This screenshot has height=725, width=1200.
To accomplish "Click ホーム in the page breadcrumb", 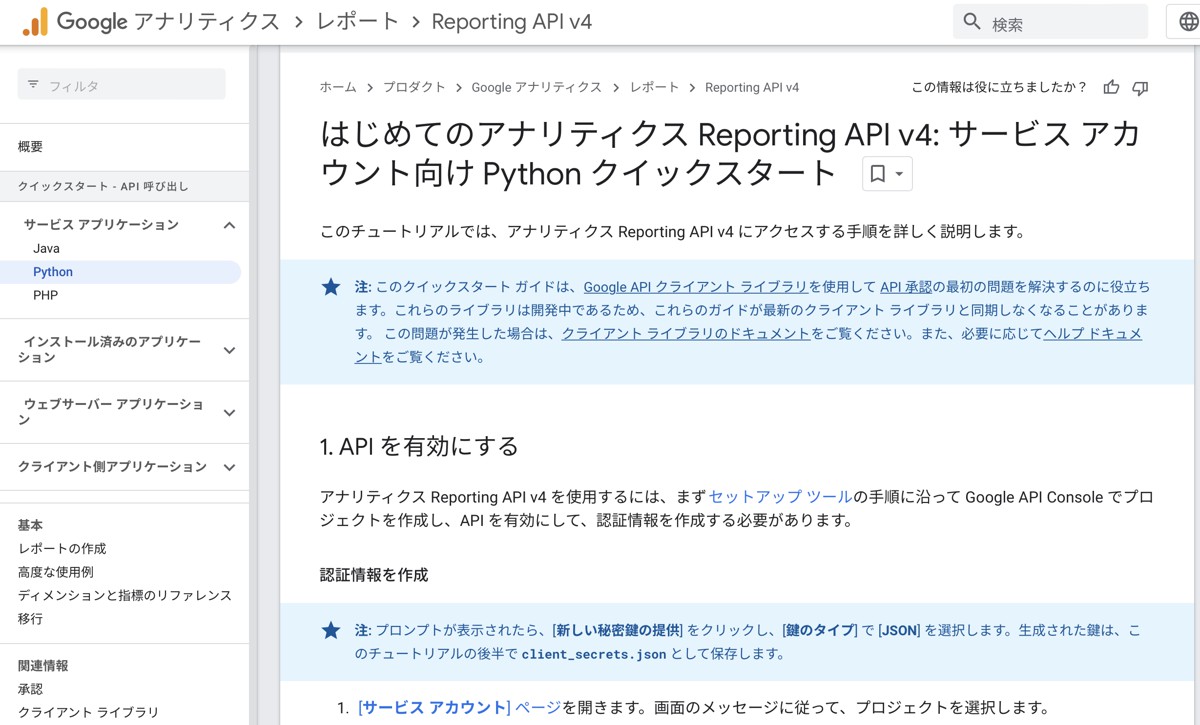I will [x=337, y=87].
